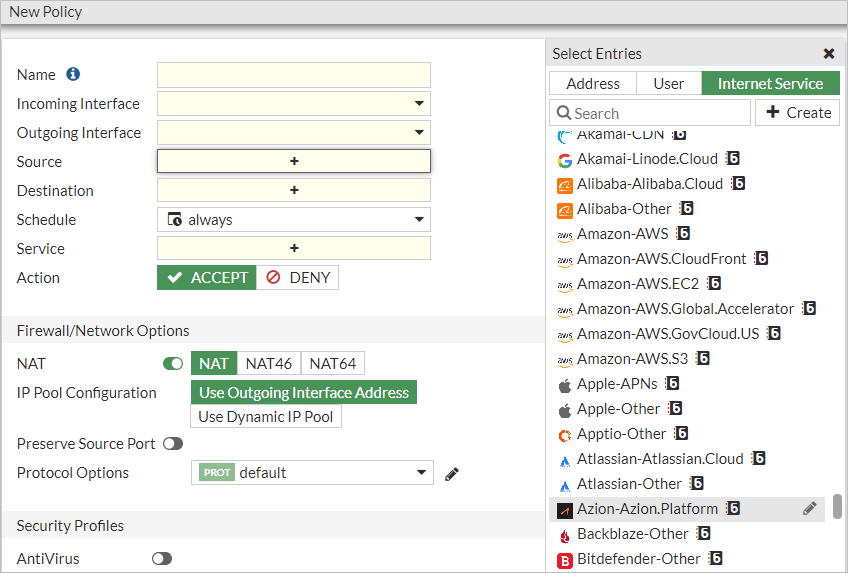Click the Atlassian-Other icon
Screen dimensions: 848x573
(565, 485)
